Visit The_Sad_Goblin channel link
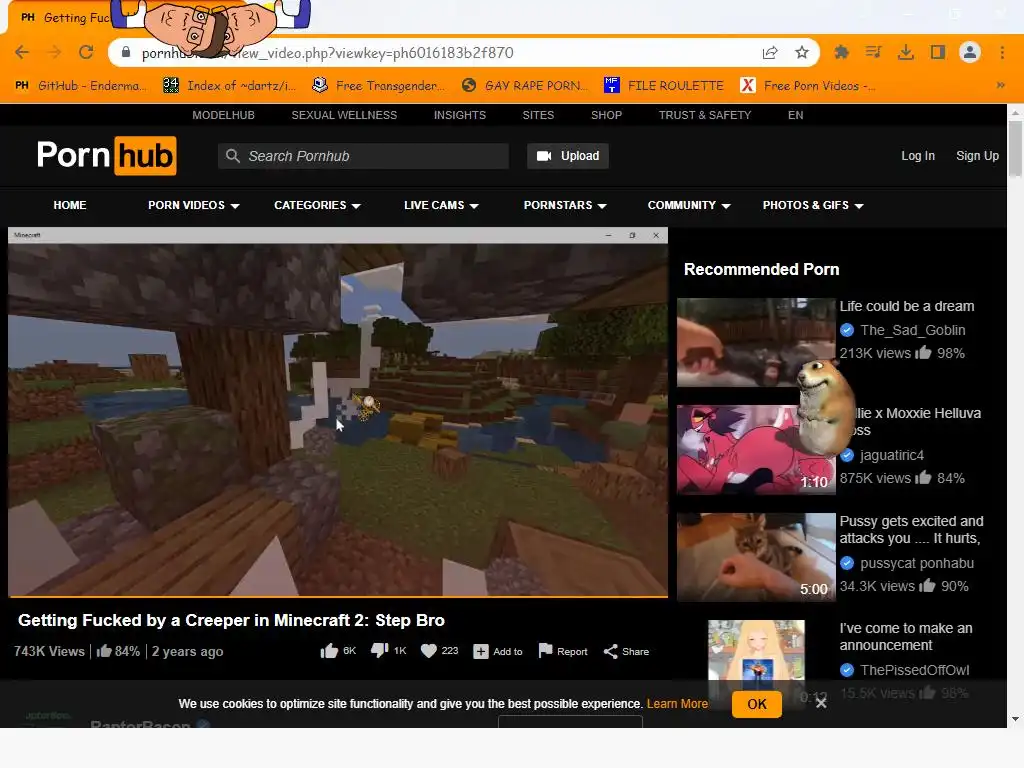 pos(912,330)
